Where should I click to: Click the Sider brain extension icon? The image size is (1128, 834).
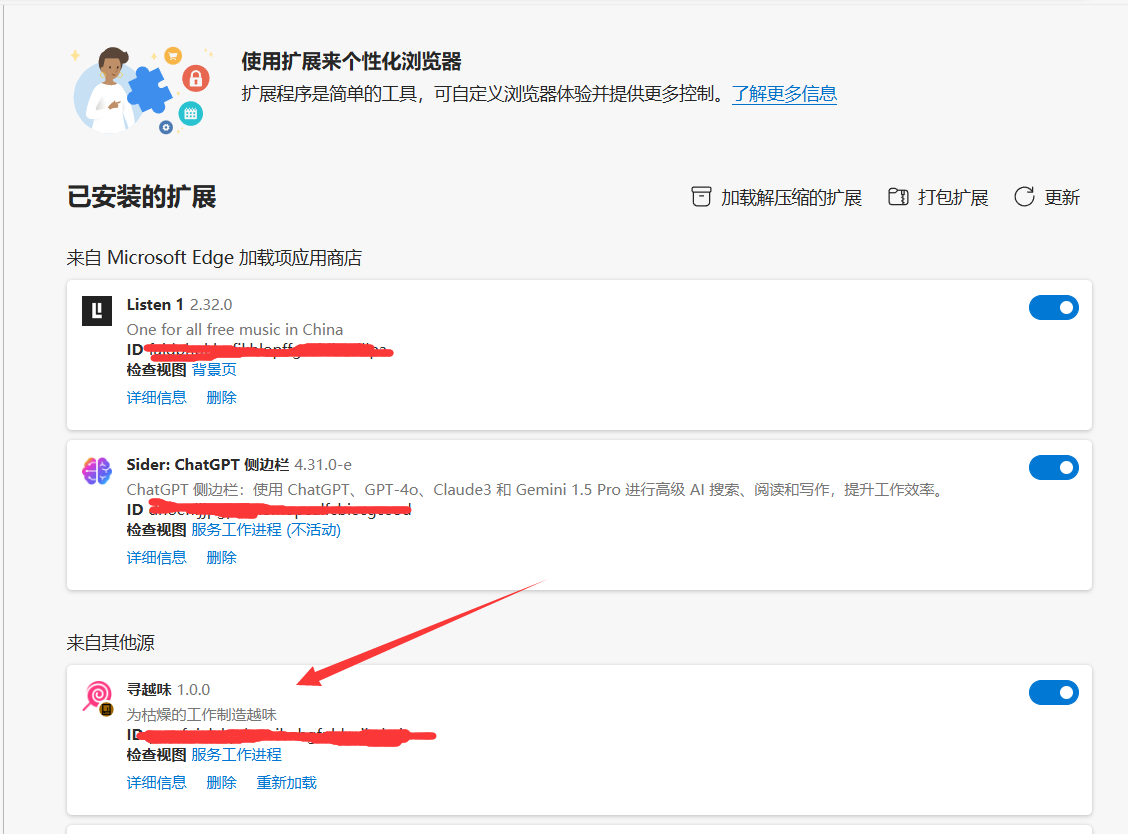[97, 471]
